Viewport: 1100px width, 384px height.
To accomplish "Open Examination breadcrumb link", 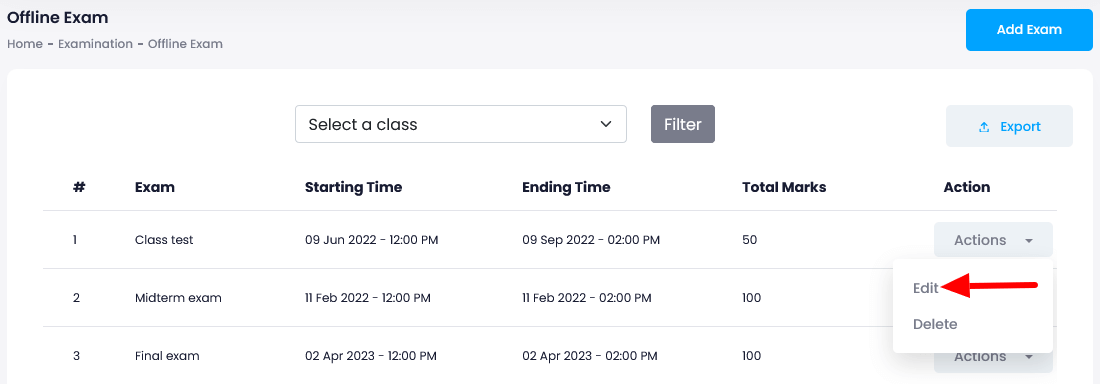I will point(95,44).
